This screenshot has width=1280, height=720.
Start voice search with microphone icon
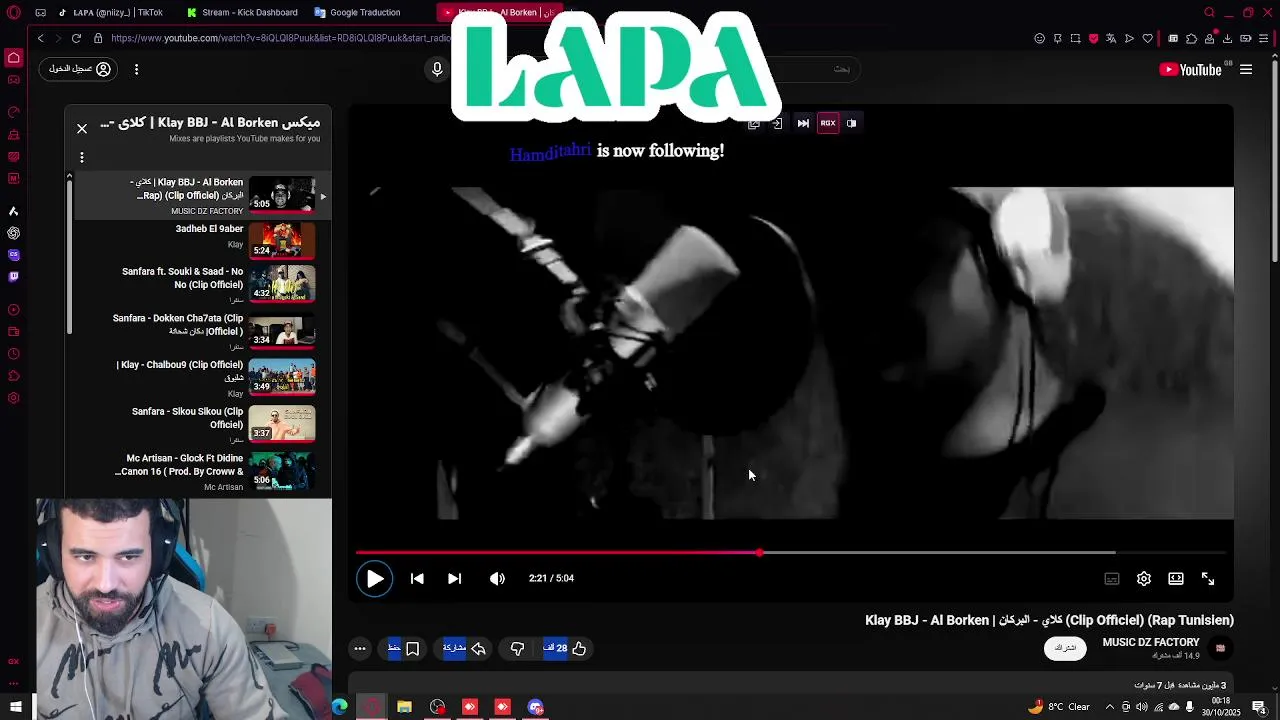(437, 69)
